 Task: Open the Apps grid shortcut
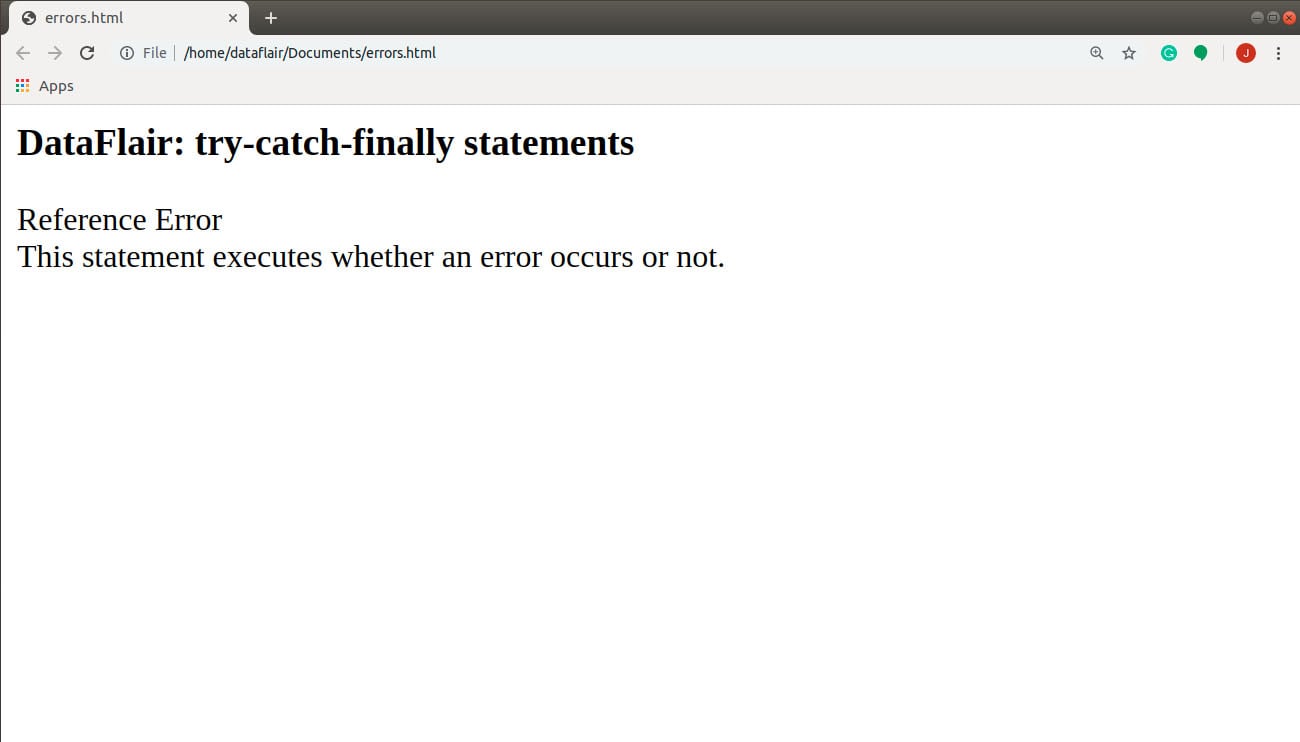click(22, 86)
